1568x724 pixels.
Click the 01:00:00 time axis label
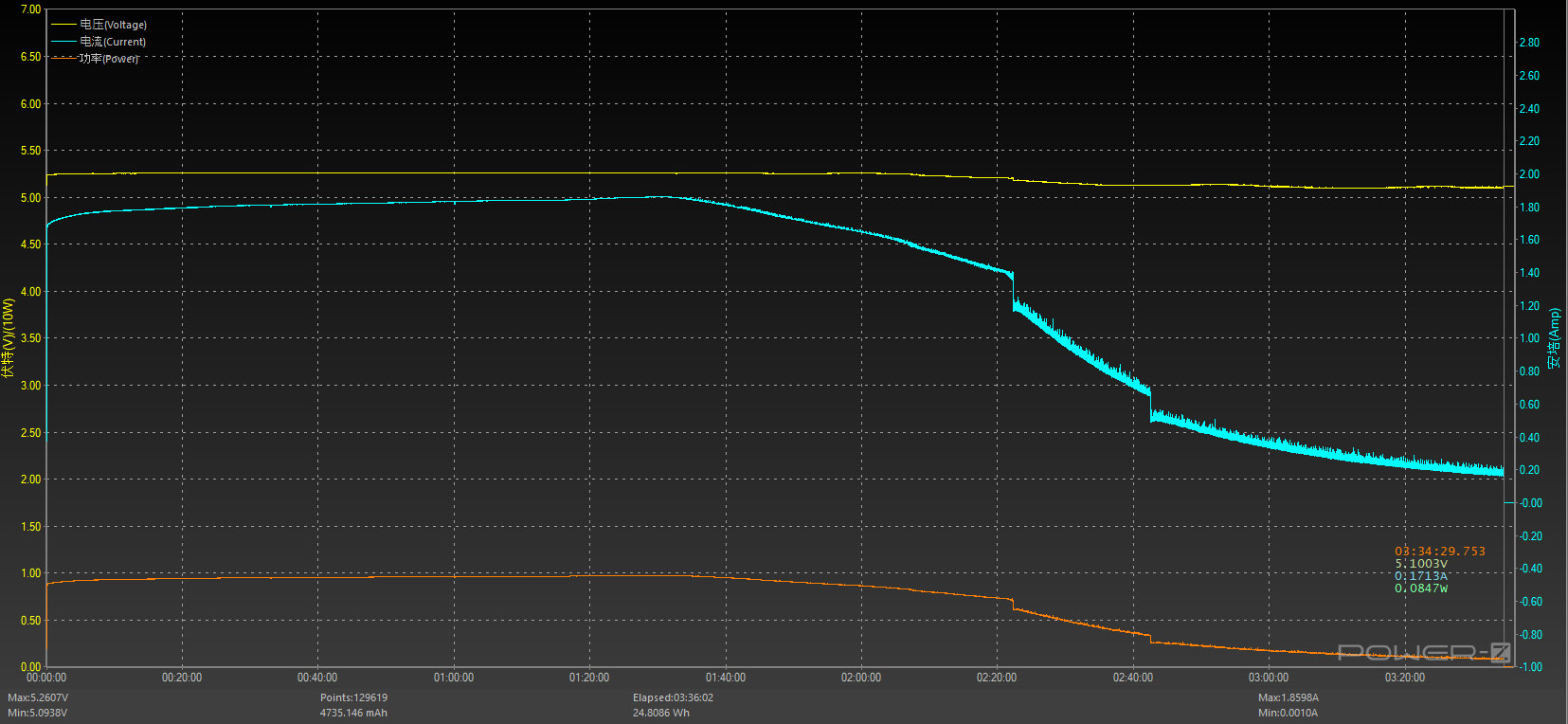454,678
